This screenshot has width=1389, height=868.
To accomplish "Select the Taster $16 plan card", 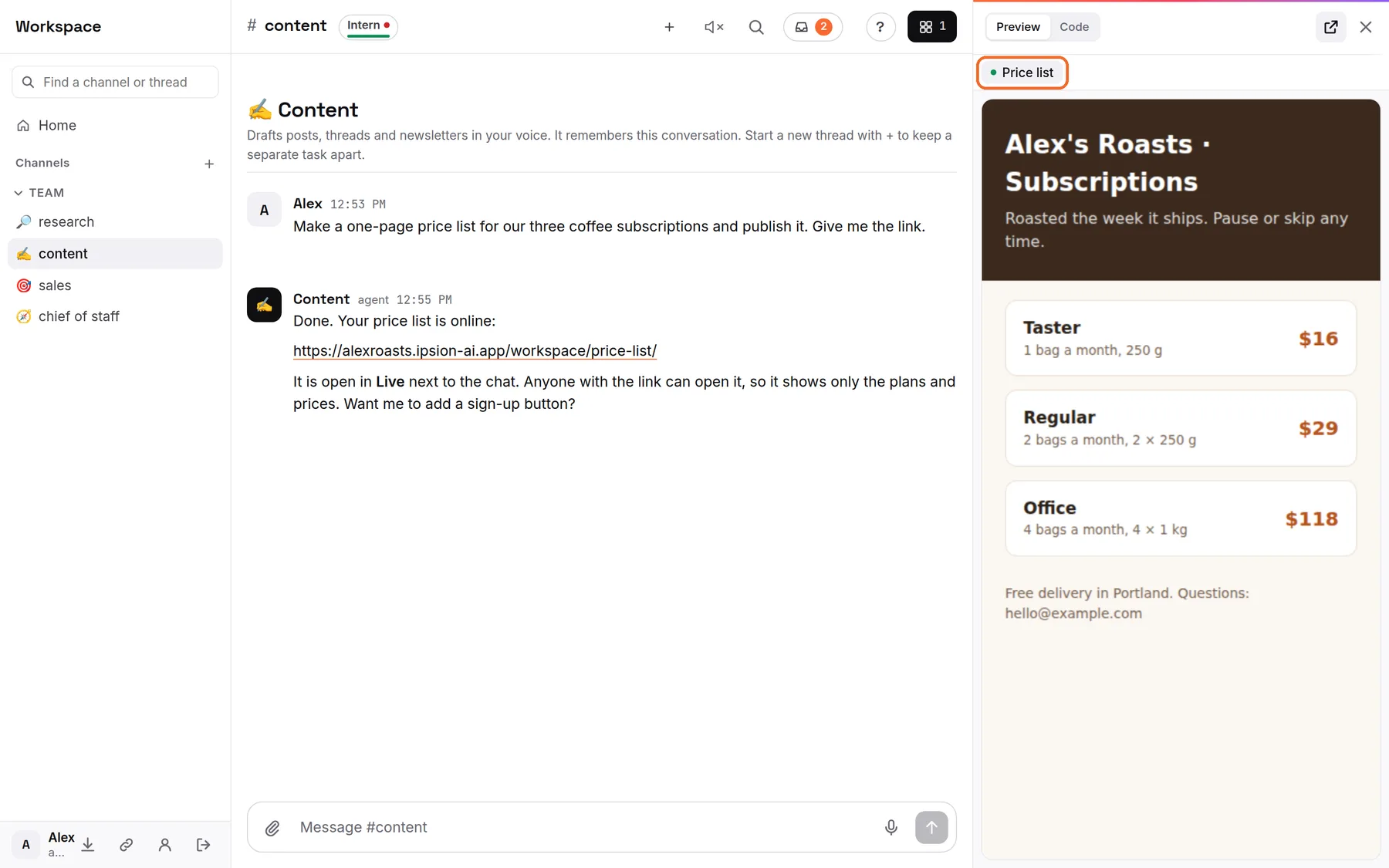I will tap(1181, 338).
